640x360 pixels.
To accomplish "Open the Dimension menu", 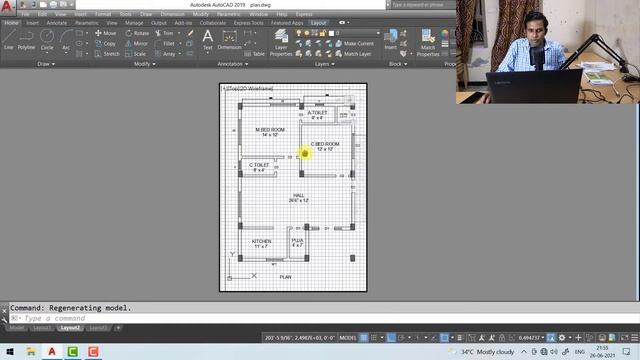I will point(172,14).
